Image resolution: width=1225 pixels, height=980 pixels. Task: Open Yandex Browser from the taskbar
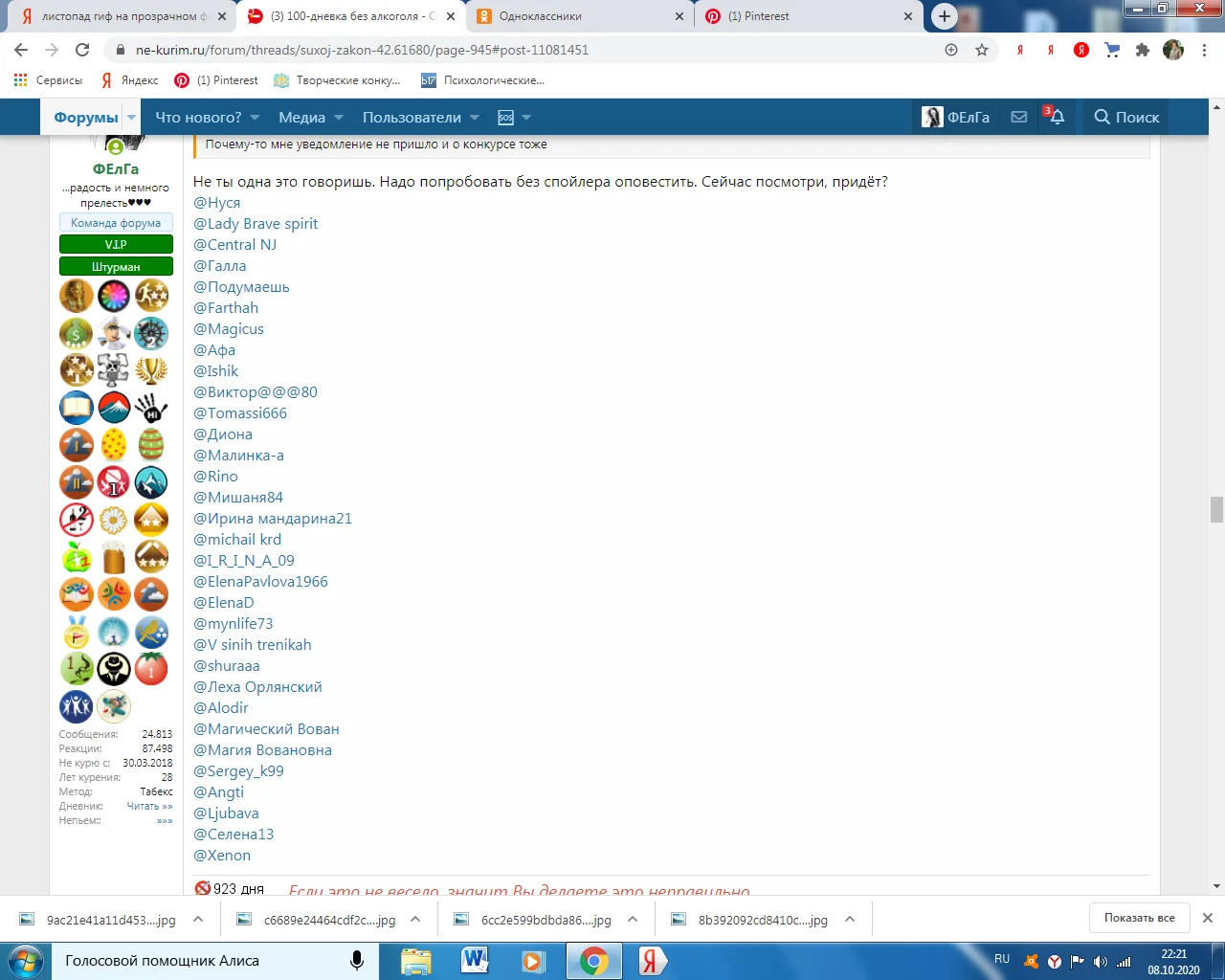coord(653,961)
